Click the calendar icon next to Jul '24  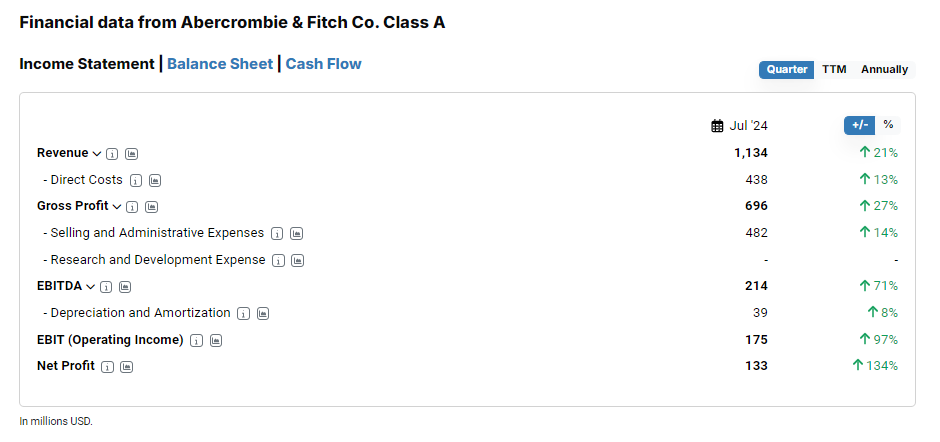pos(717,126)
